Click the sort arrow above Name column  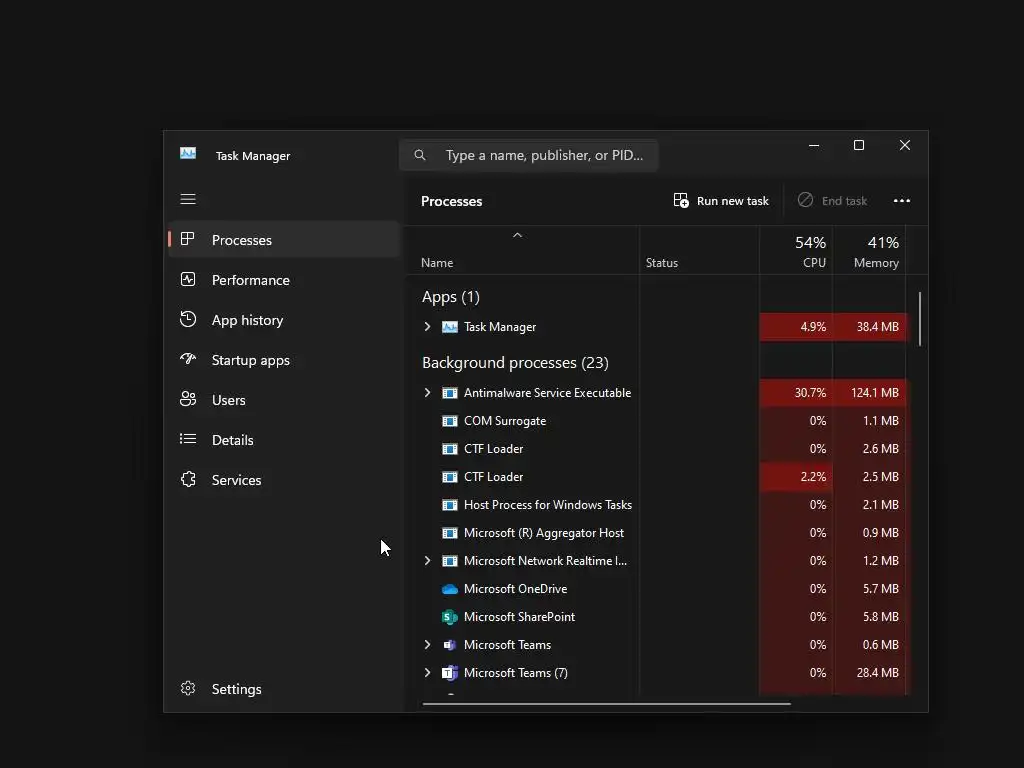click(x=517, y=235)
